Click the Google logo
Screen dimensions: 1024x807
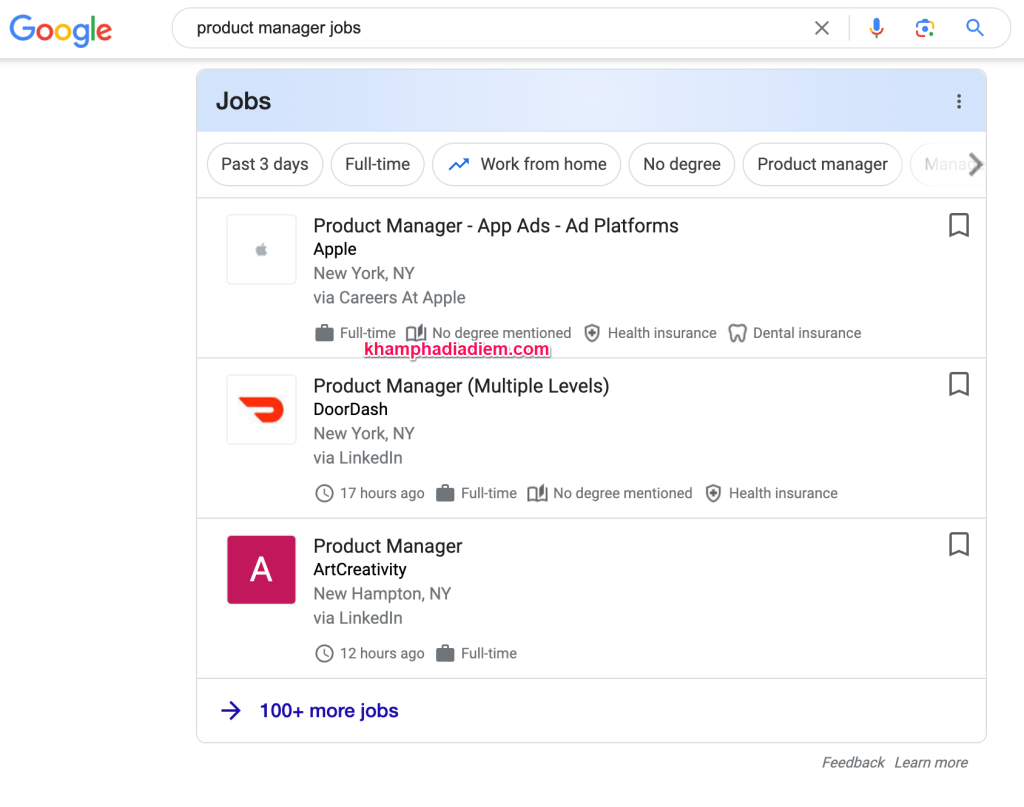[61, 29]
